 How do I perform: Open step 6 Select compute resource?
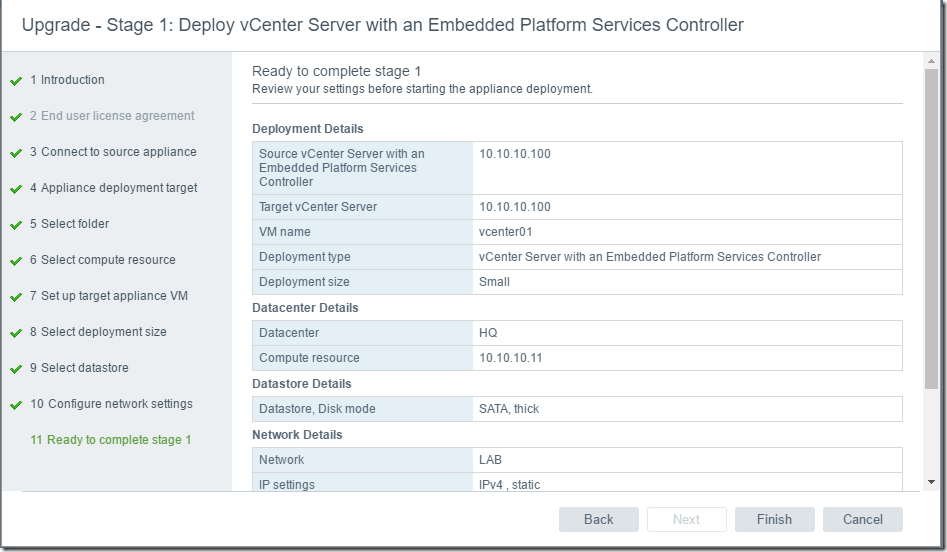103,260
